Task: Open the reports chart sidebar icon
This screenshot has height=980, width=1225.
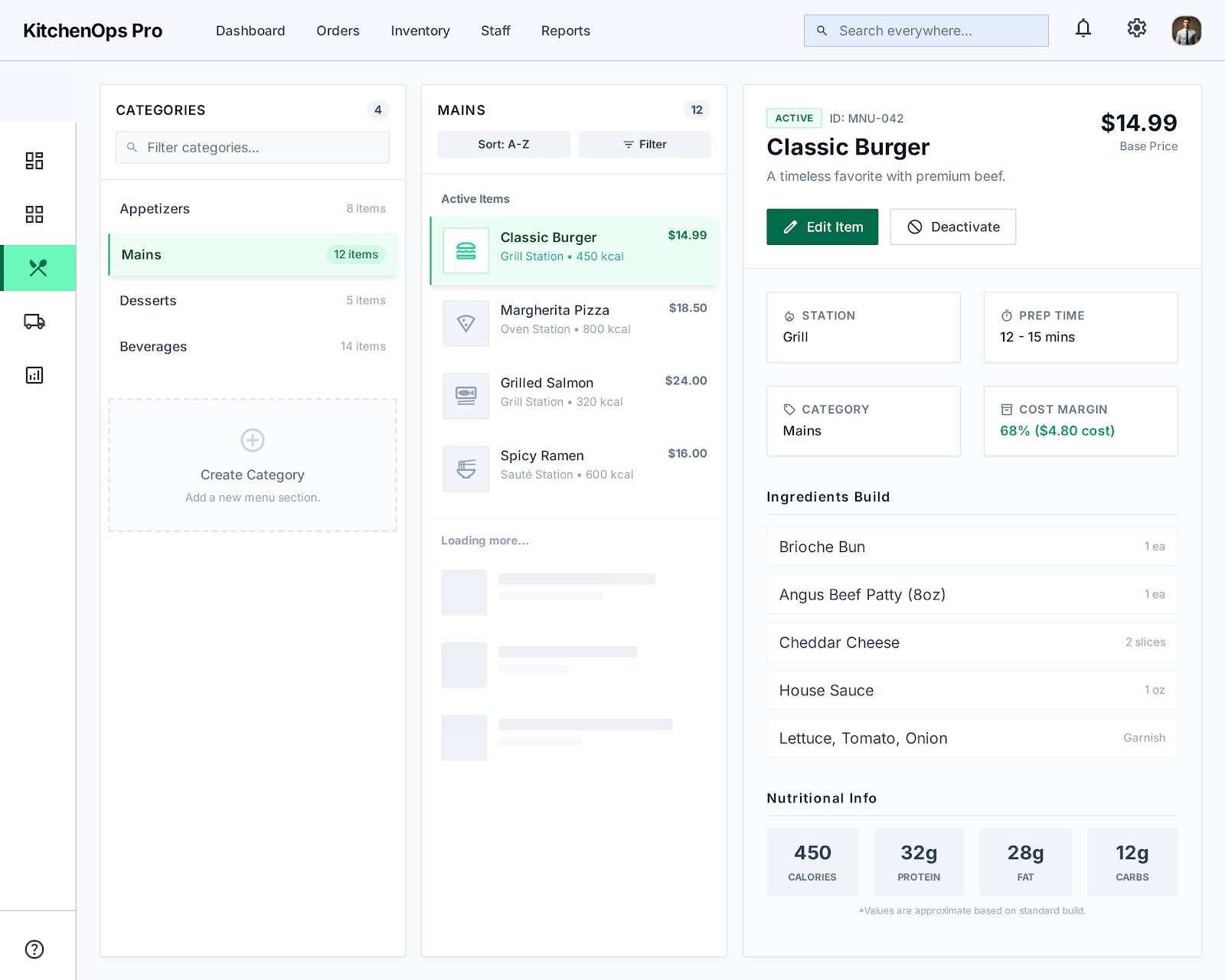Action: (34, 375)
